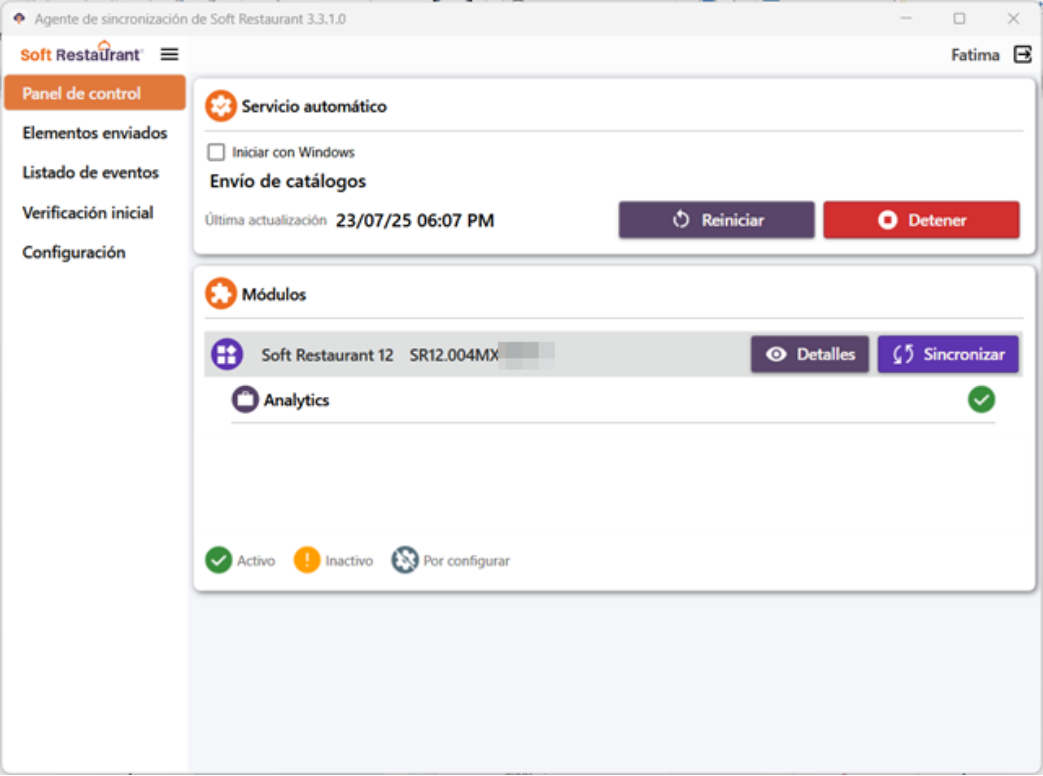Click the Módulos heading text
This screenshot has width=1043, height=776.
(x=274, y=295)
